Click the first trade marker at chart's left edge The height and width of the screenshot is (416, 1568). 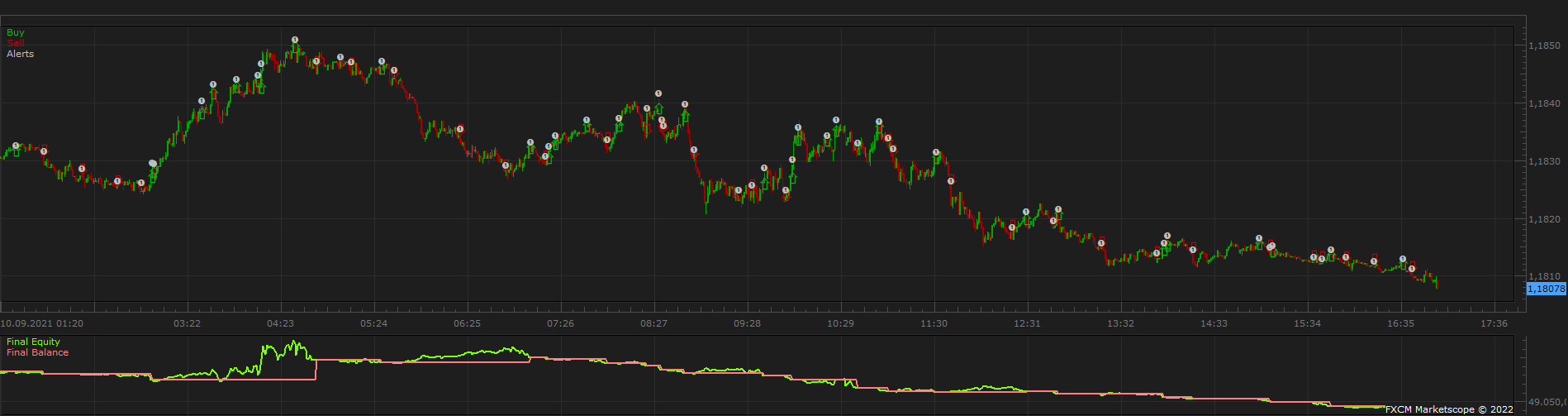pos(16,146)
